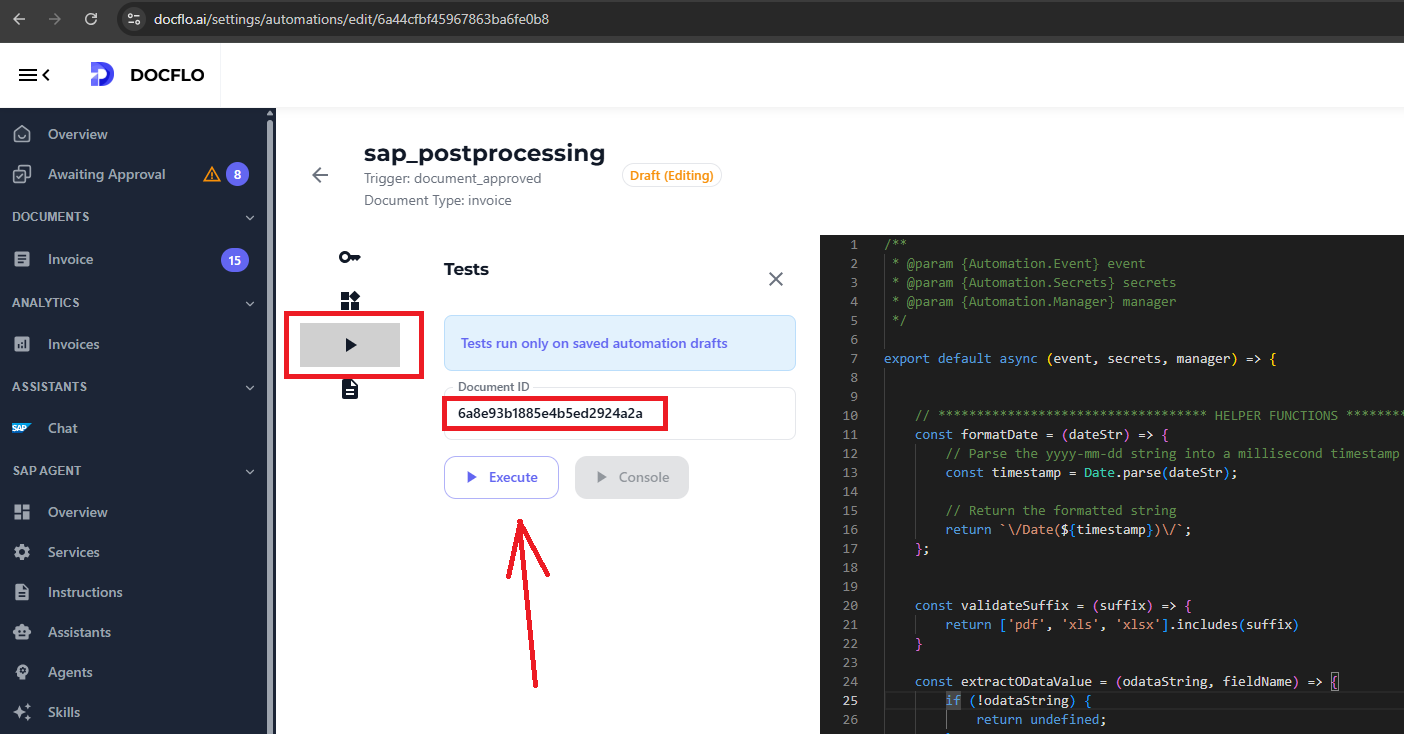
Task: Open Overview at the top of the sidebar
Action: pos(77,134)
